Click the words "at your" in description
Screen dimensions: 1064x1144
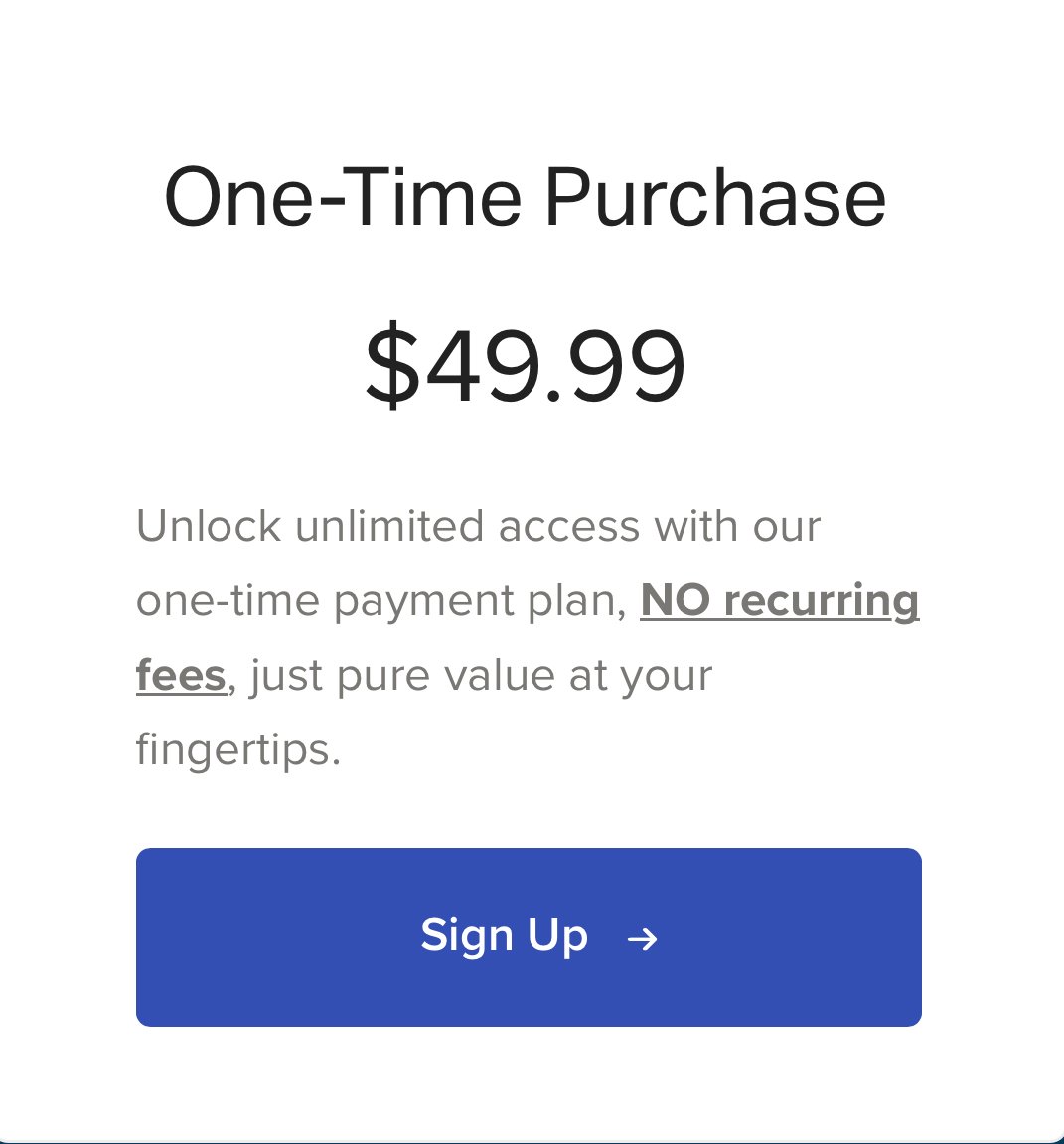641,676
